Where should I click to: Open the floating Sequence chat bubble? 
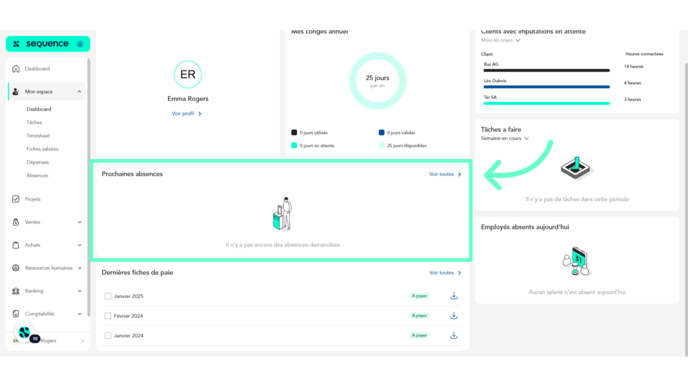tap(24, 333)
